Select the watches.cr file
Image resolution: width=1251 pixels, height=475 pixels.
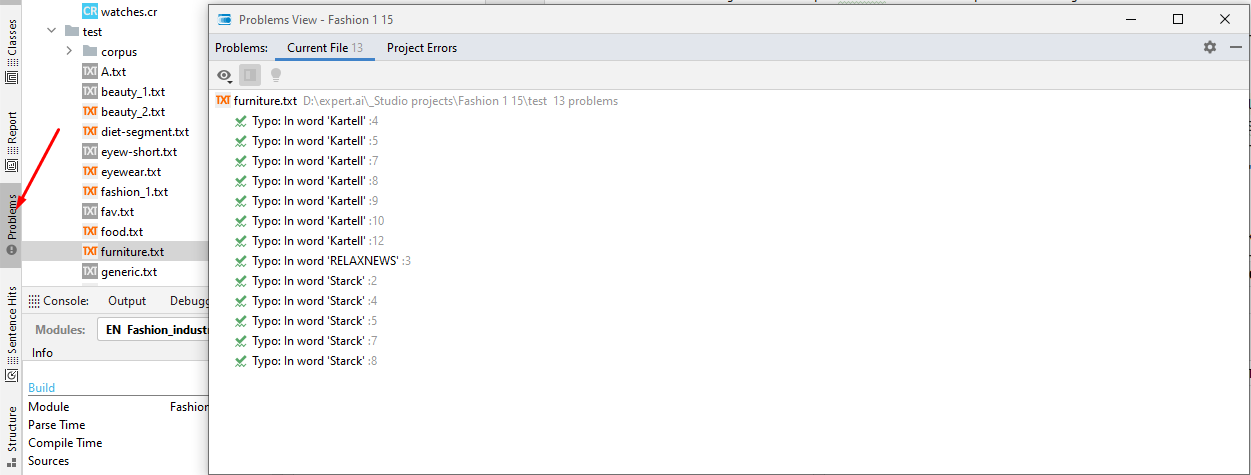tap(129, 11)
